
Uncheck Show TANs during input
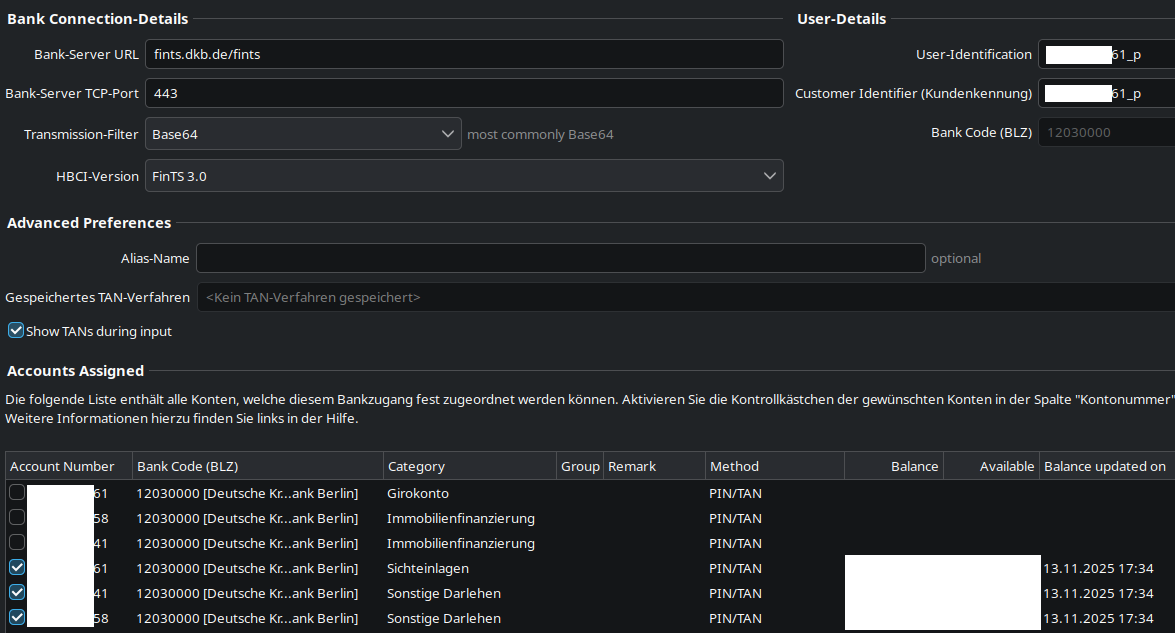[16, 331]
